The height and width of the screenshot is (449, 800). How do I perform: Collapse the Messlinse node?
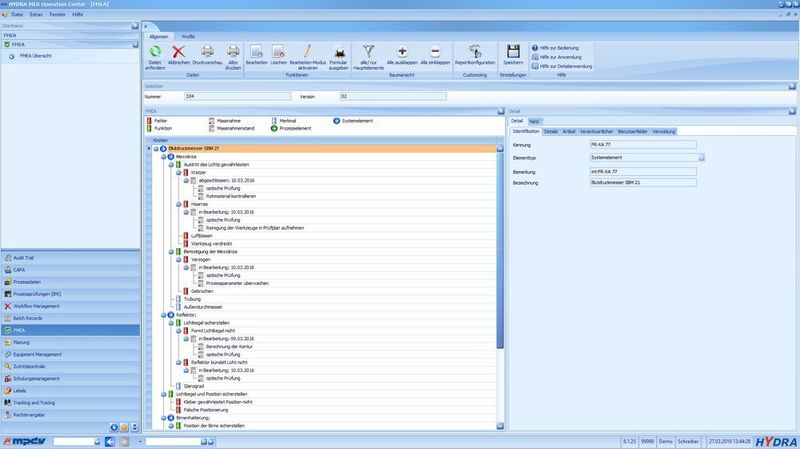pyautogui.click(x=164, y=157)
